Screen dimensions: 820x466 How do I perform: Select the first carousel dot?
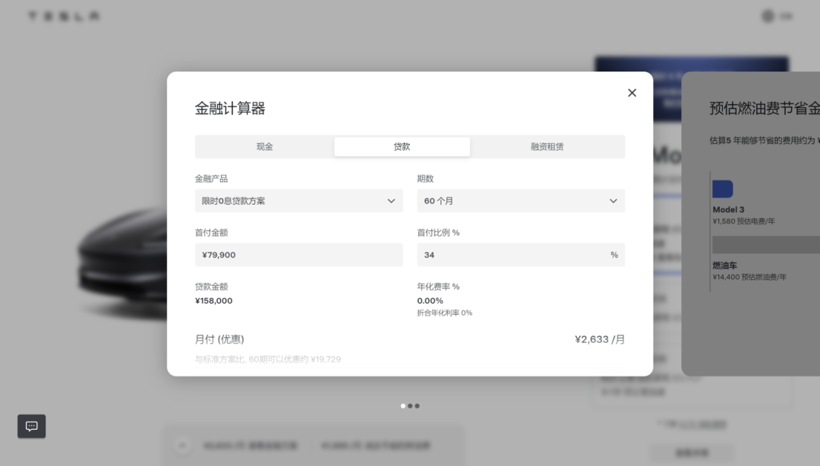pos(403,406)
